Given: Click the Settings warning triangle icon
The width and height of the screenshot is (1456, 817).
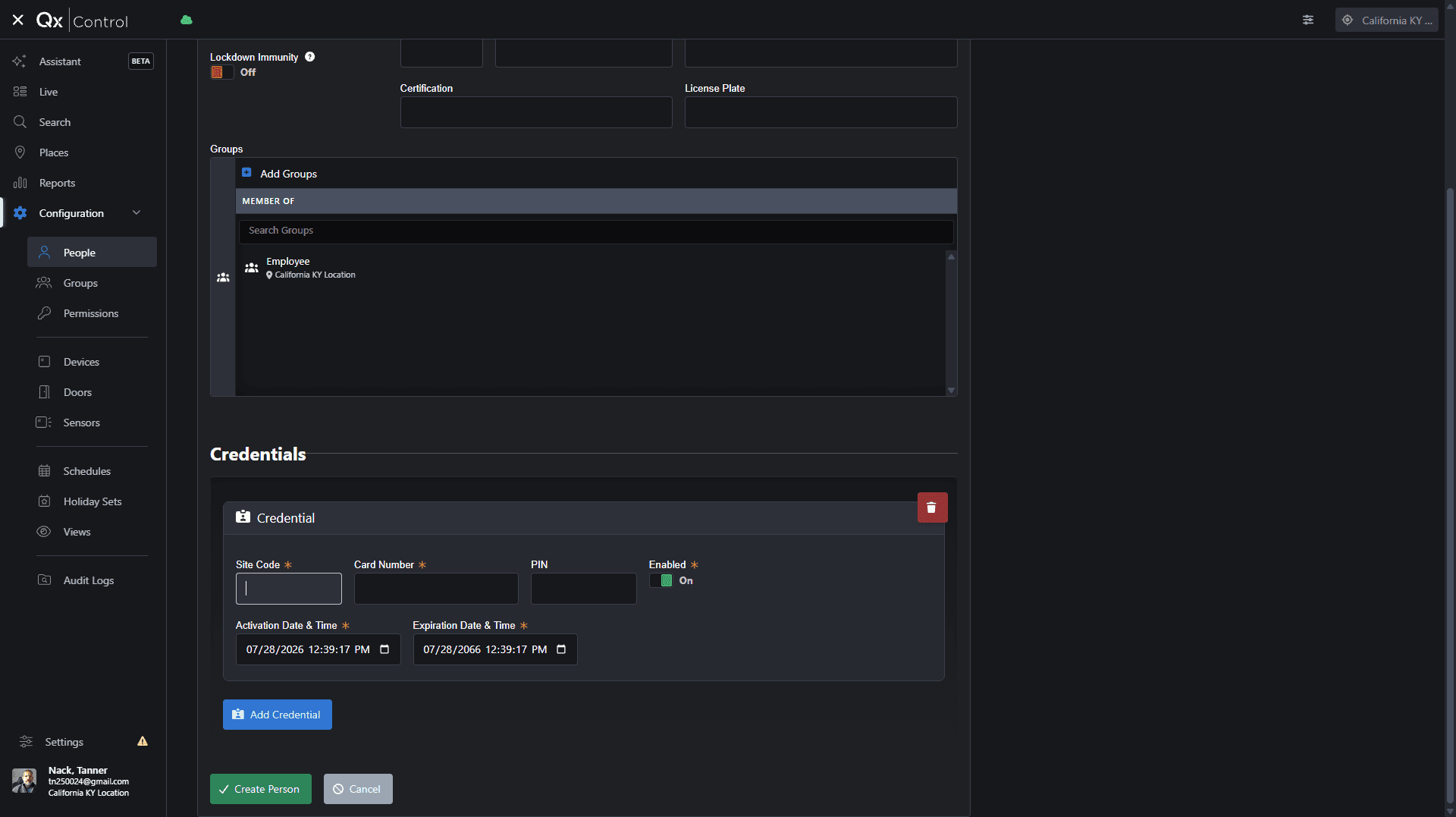Looking at the screenshot, I should coord(143,741).
